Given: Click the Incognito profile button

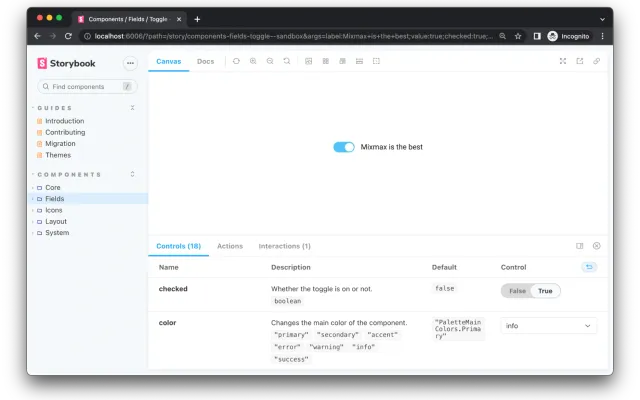Looking at the screenshot, I should [x=569, y=36].
